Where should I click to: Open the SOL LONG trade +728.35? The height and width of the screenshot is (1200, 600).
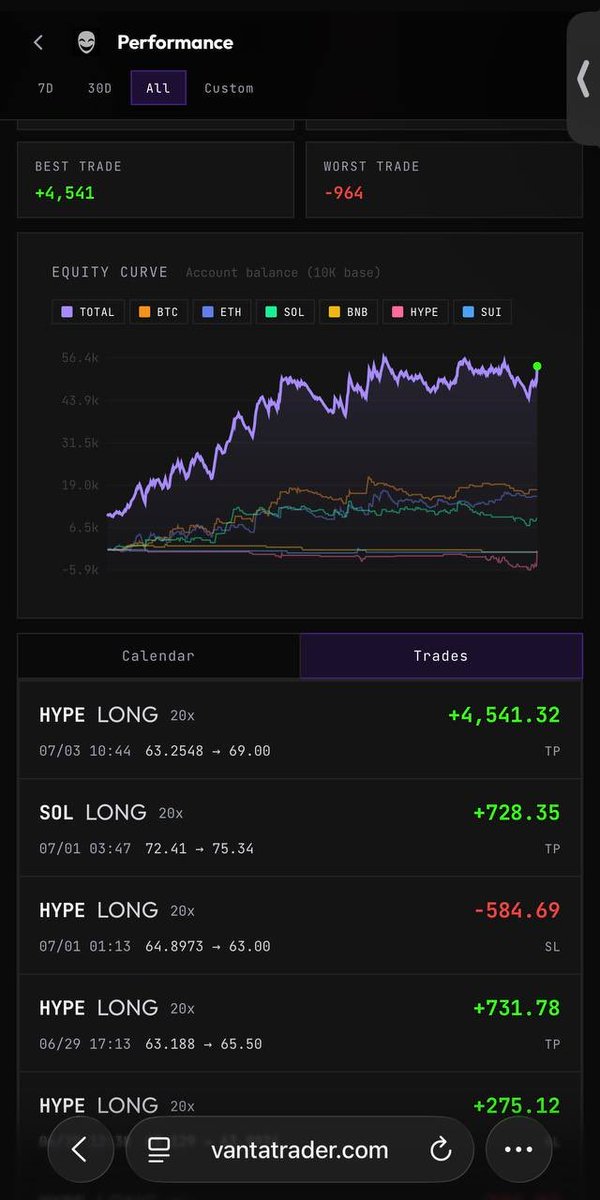point(300,829)
